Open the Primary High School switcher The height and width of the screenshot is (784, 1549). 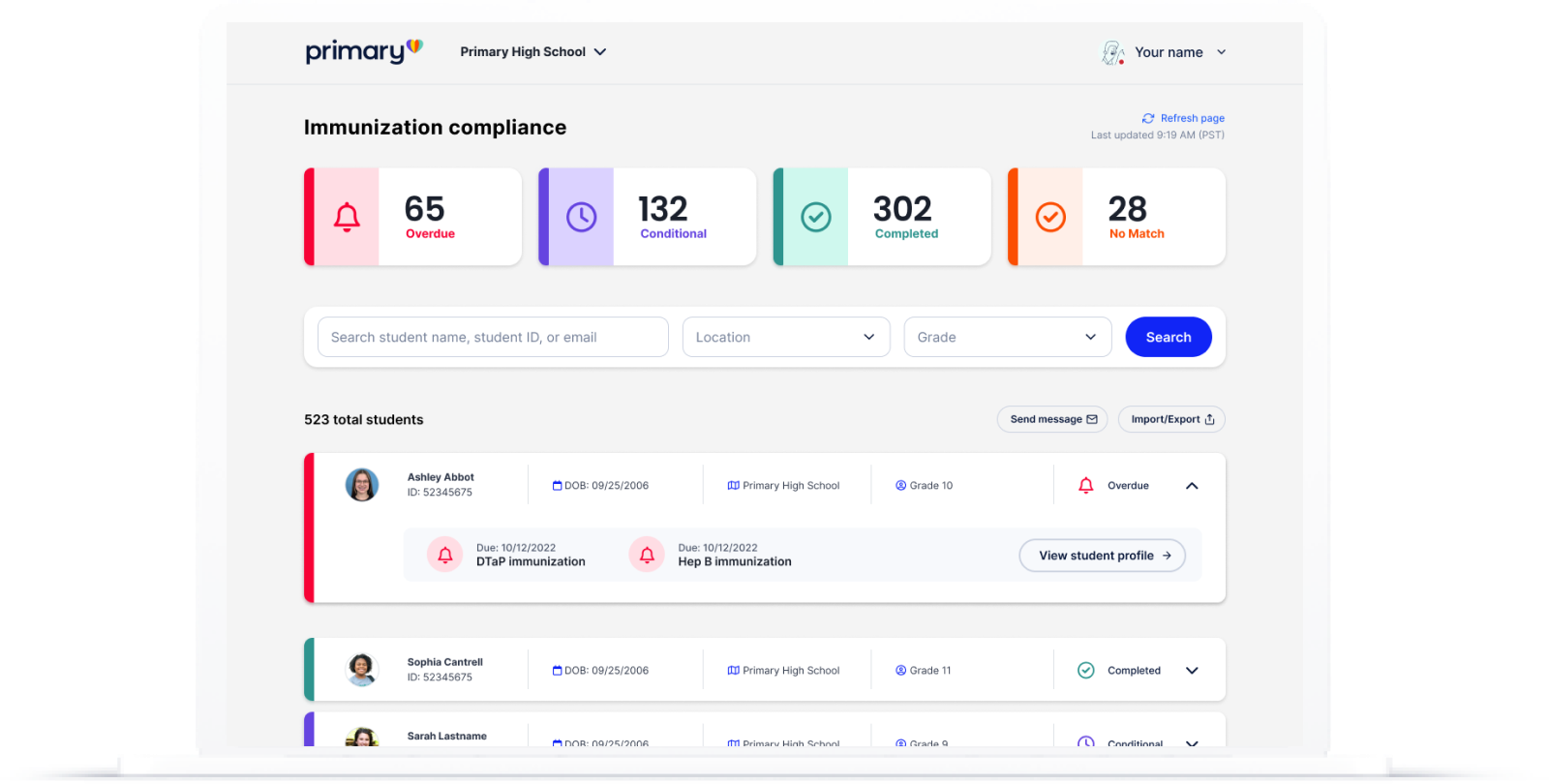tap(533, 52)
